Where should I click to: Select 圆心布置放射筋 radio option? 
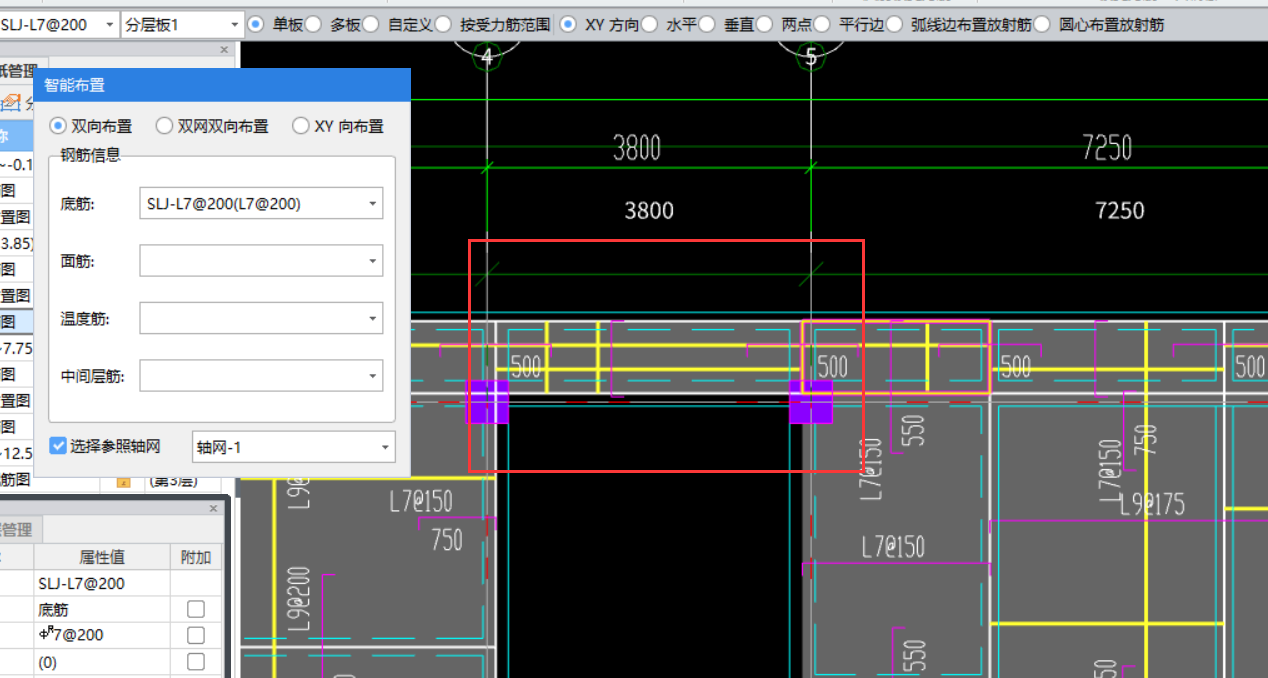pyautogui.click(x=1042, y=24)
